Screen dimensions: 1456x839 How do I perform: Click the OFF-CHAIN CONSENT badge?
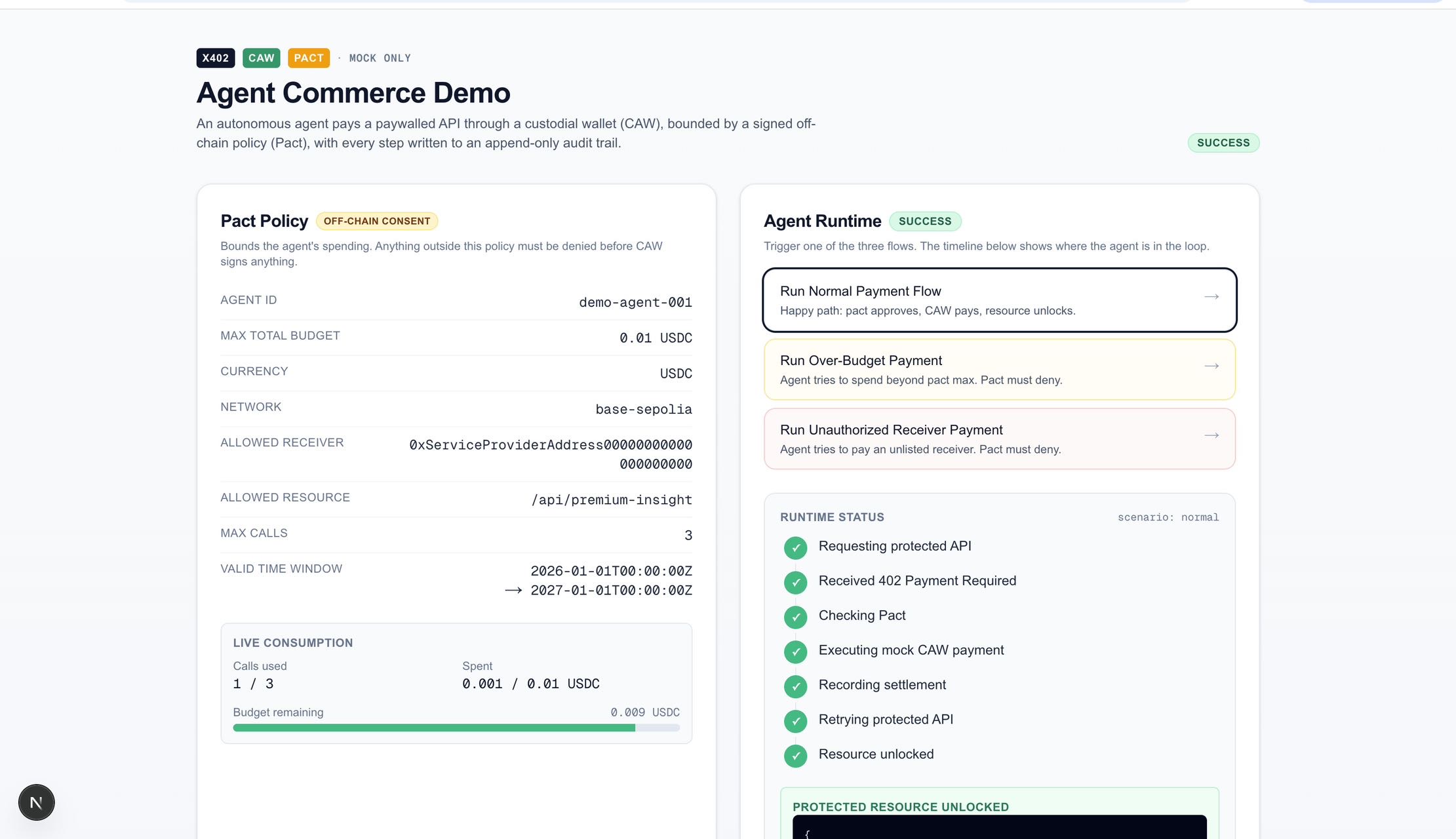pos(377,222)
